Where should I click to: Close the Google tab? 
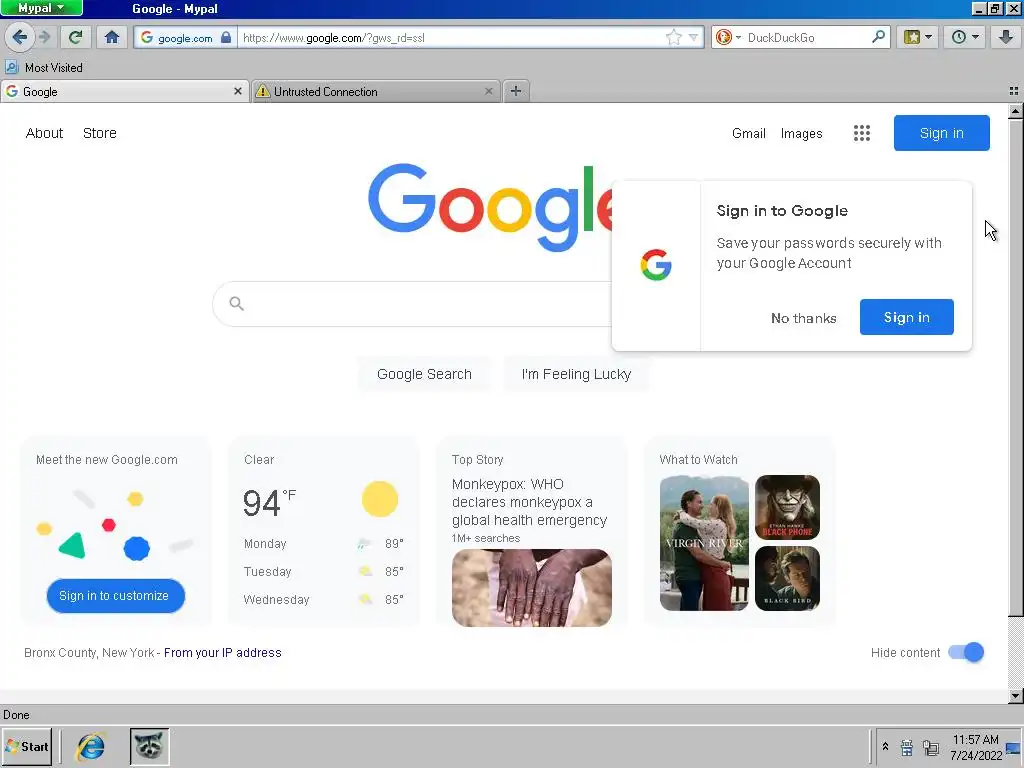(x=238, y=91)
